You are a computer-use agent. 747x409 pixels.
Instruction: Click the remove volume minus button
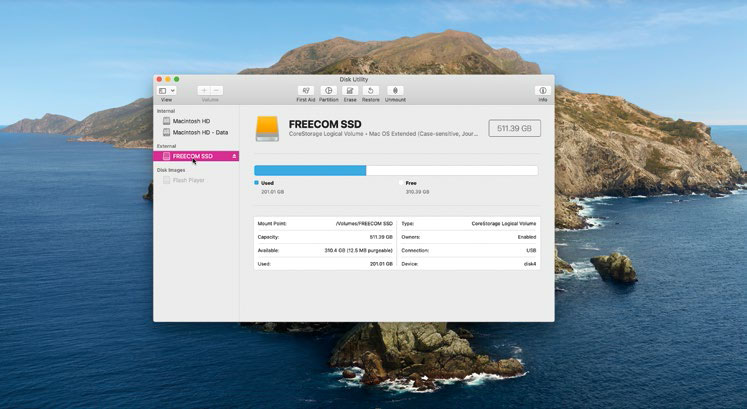tap(216, 90)
